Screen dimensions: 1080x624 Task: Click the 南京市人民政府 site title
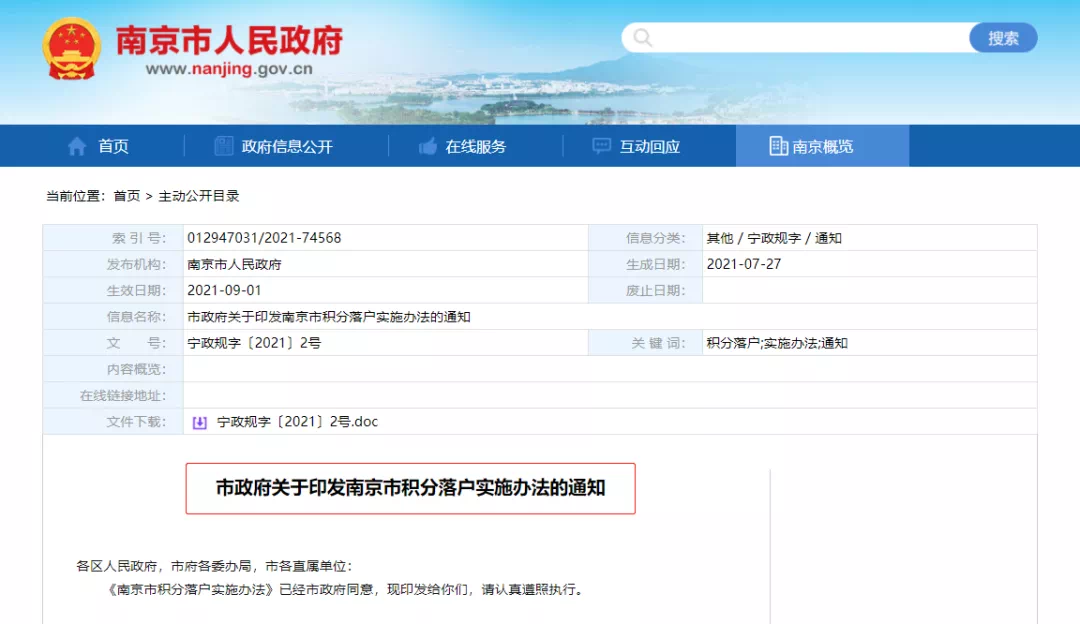click(229, 40)
